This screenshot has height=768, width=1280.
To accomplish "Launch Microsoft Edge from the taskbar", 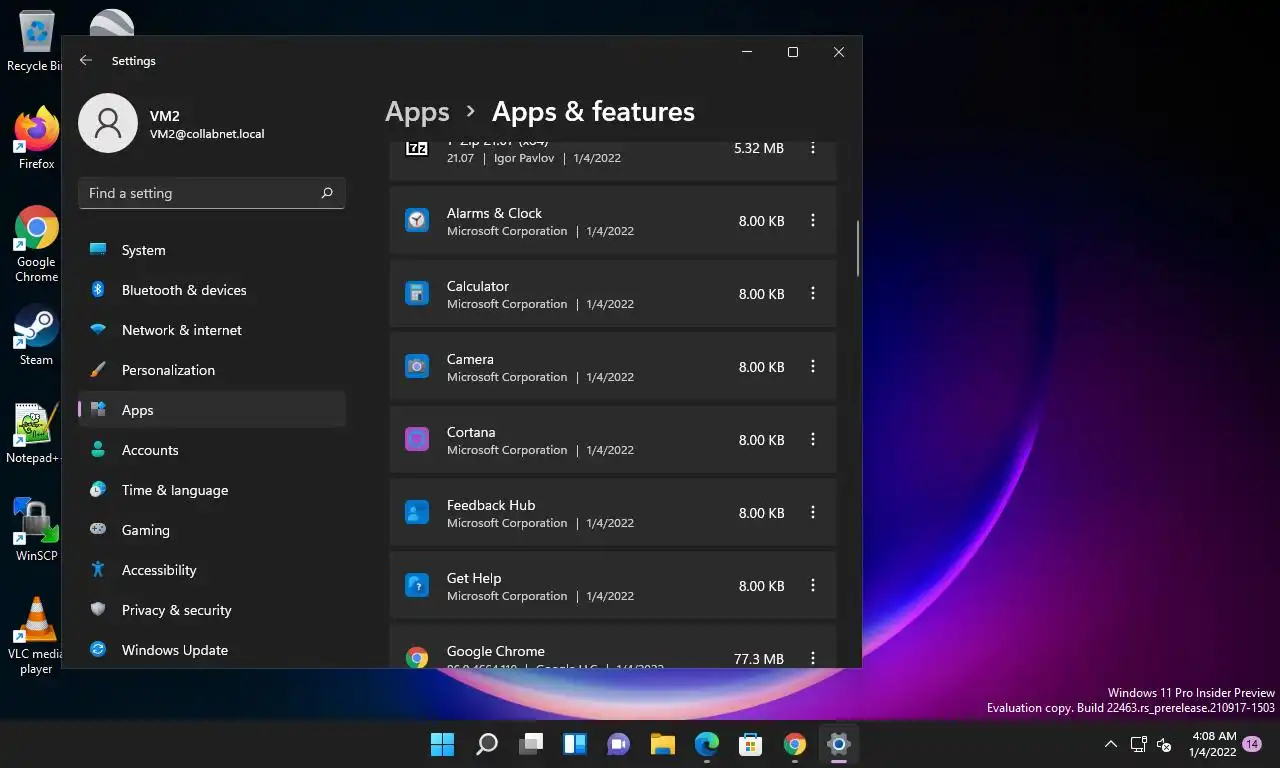I will 707,744.
